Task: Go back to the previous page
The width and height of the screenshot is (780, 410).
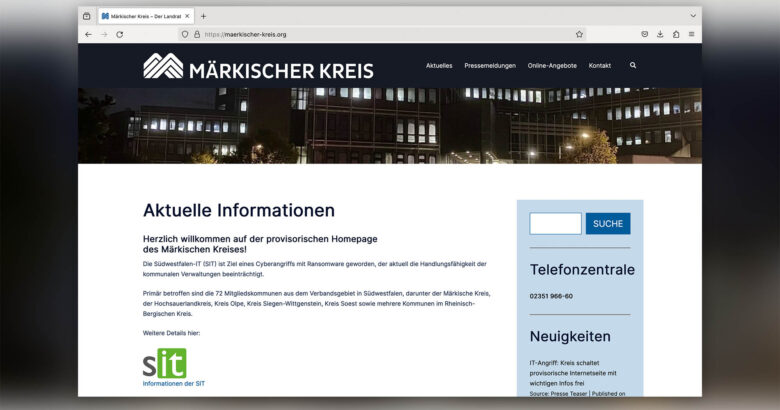Action: pyautogui.click(x=88, y=34)
